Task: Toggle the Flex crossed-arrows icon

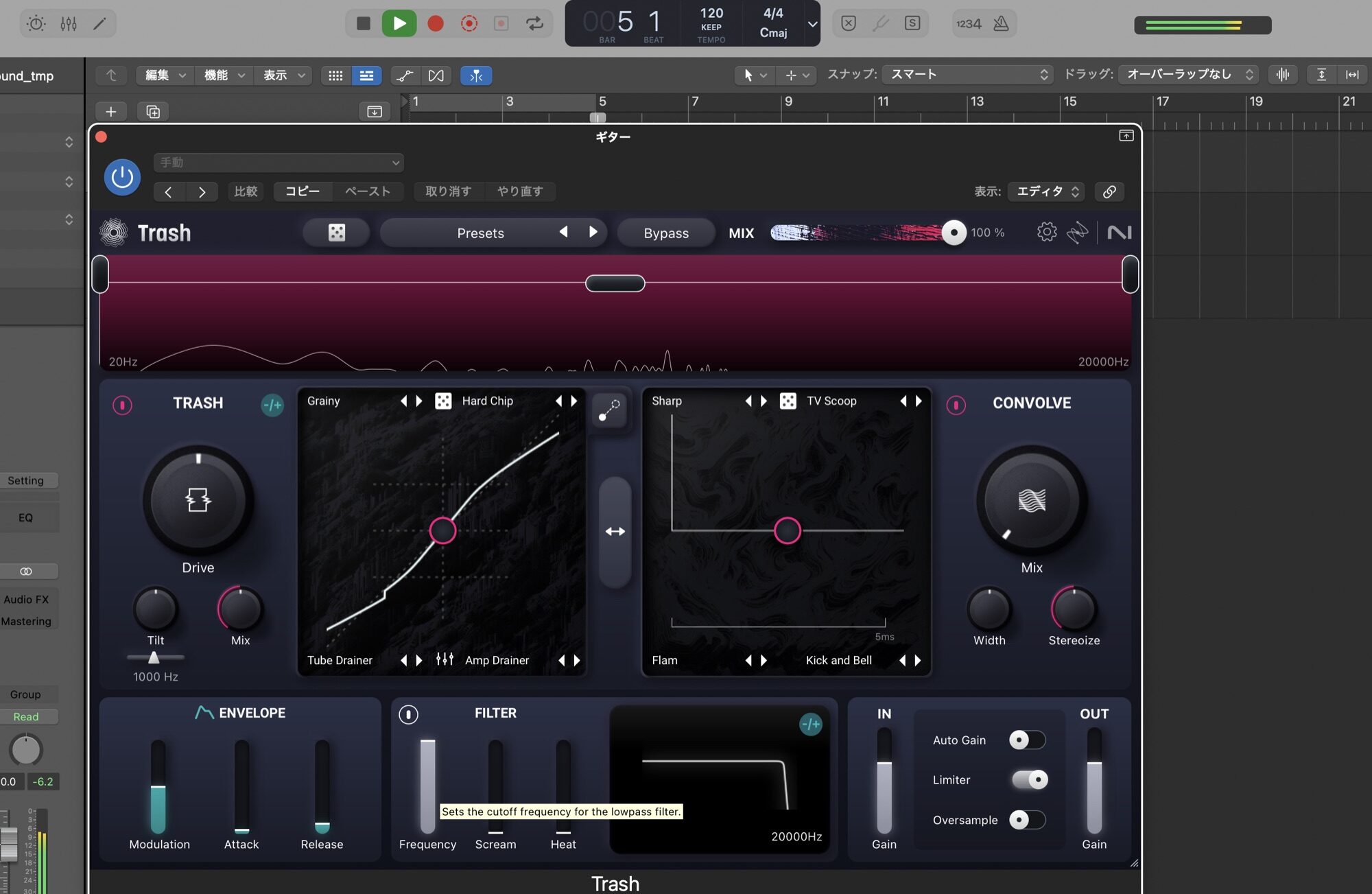Action: (x=436, y=75)
